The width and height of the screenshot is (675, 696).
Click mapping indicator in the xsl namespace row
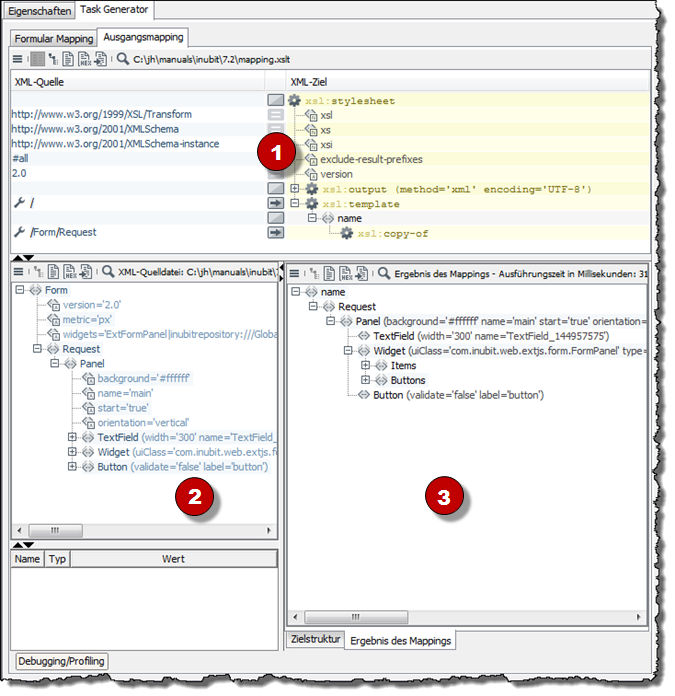(276, 115)
